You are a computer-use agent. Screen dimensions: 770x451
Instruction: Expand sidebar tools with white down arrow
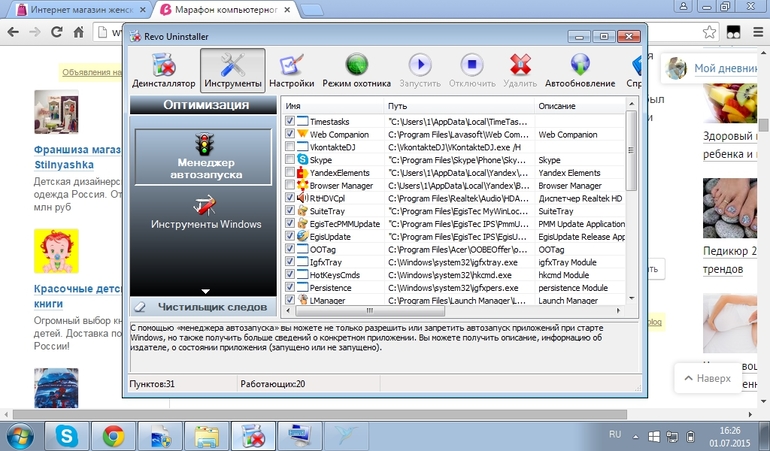coord(206,291)
